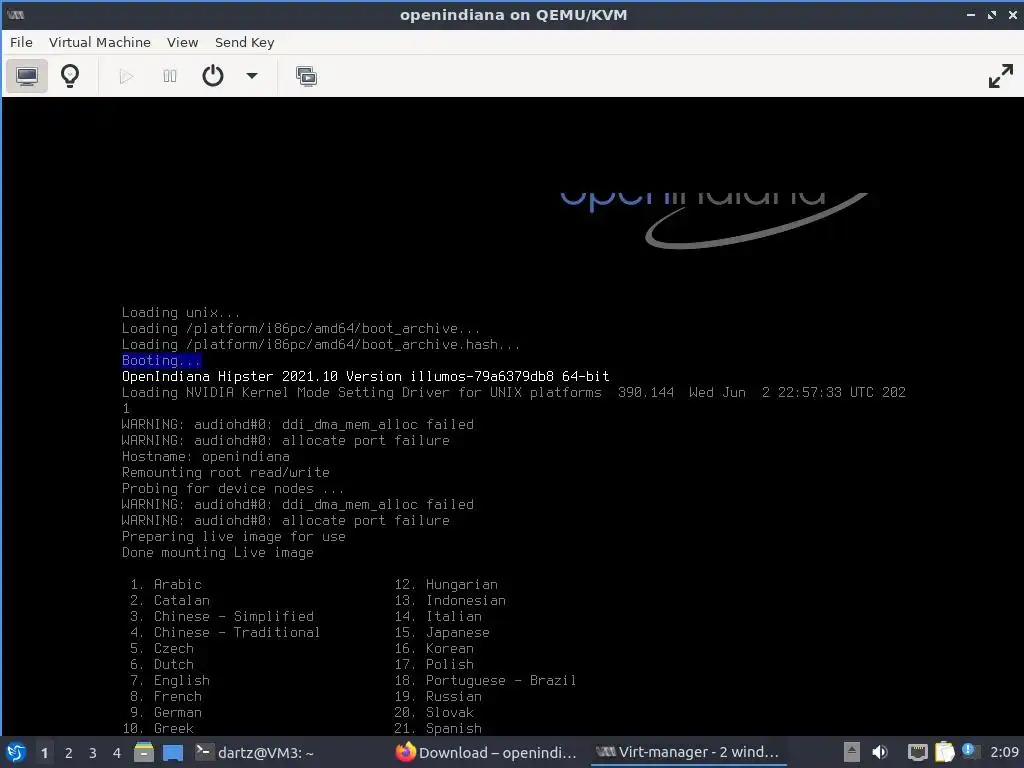Open the desktop start menu icon
Viewport: 1024px width, 768px height.
tap(16, 752)
